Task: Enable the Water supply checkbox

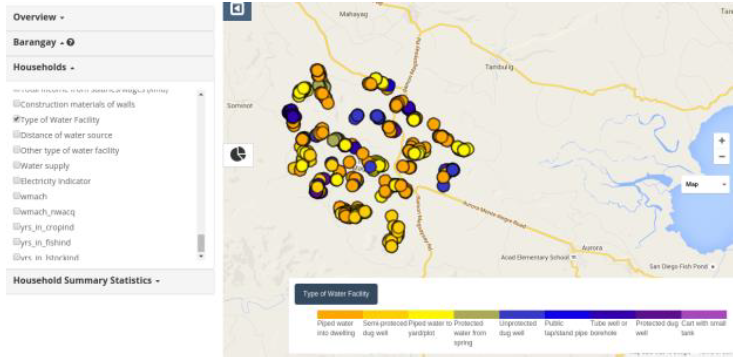Action: (17, 165)
